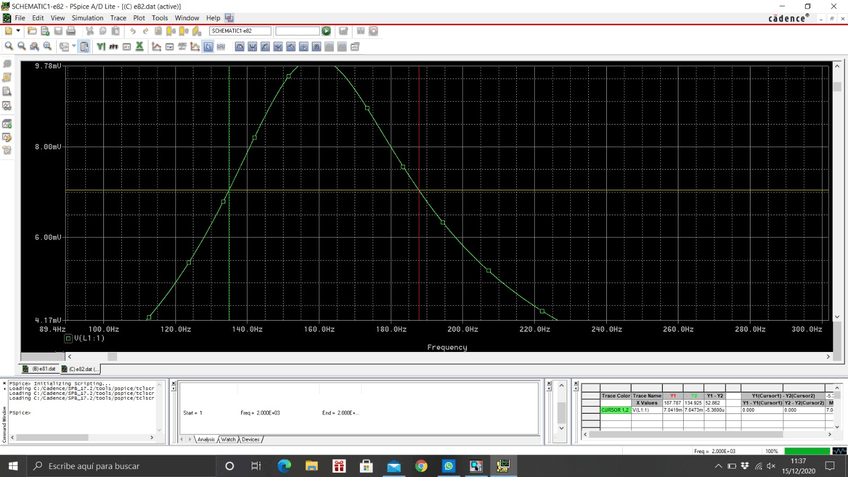Image resolution: width=848 pixels, height=477 pixels.
Task: Click the Undo arrow icon
Action: point(133,31)
